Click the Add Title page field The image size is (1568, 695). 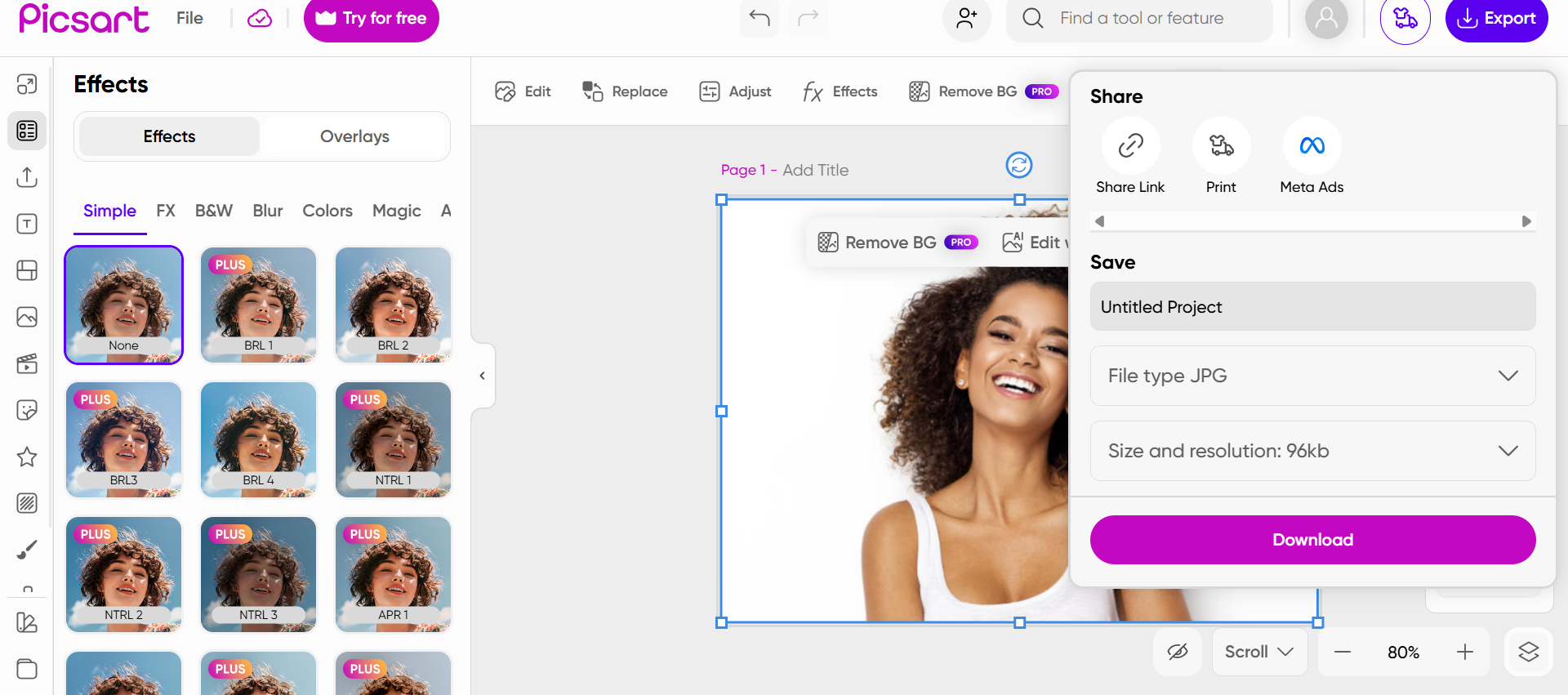(815, 170)
